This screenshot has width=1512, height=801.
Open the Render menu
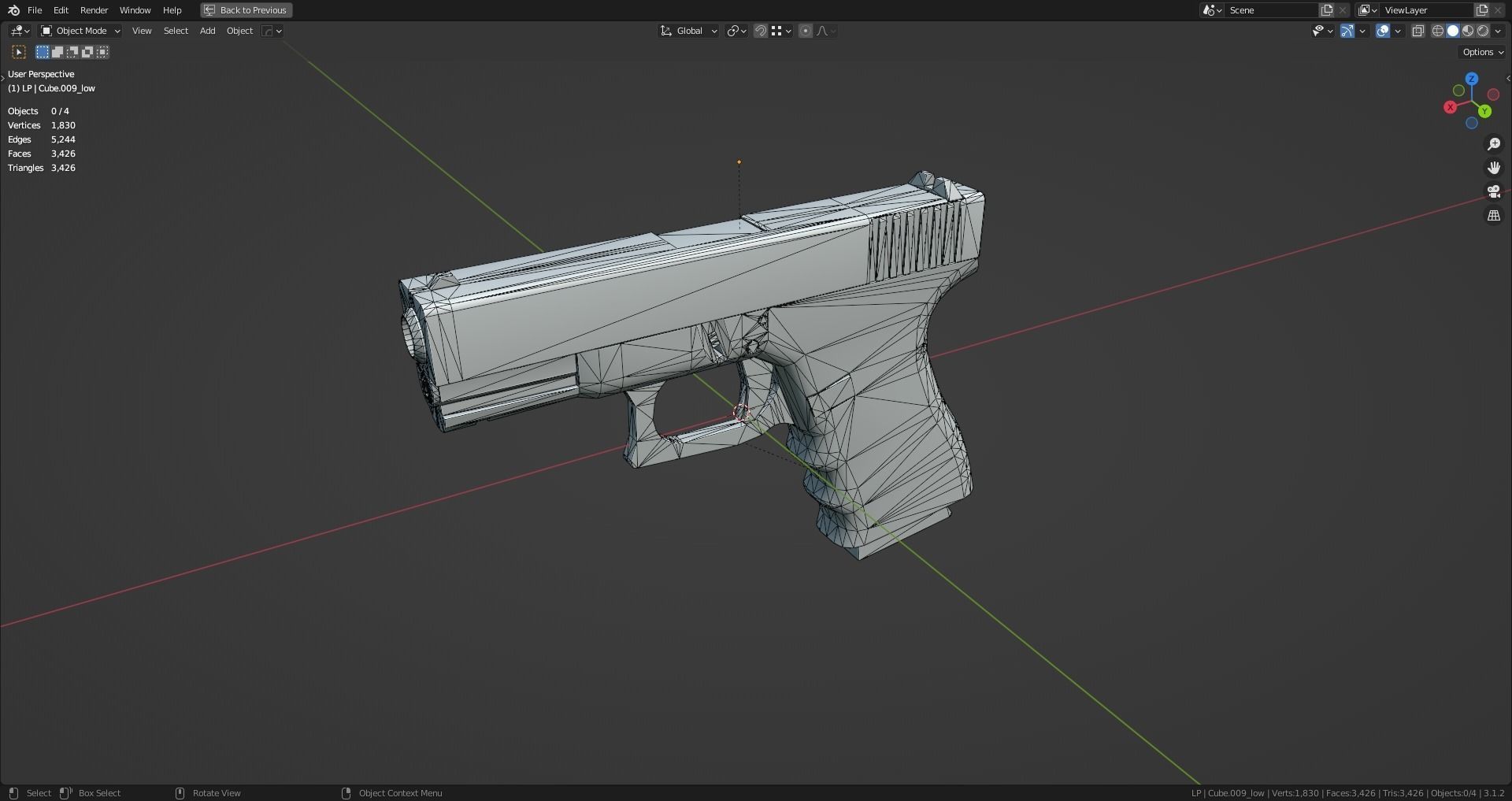[94, 10]
